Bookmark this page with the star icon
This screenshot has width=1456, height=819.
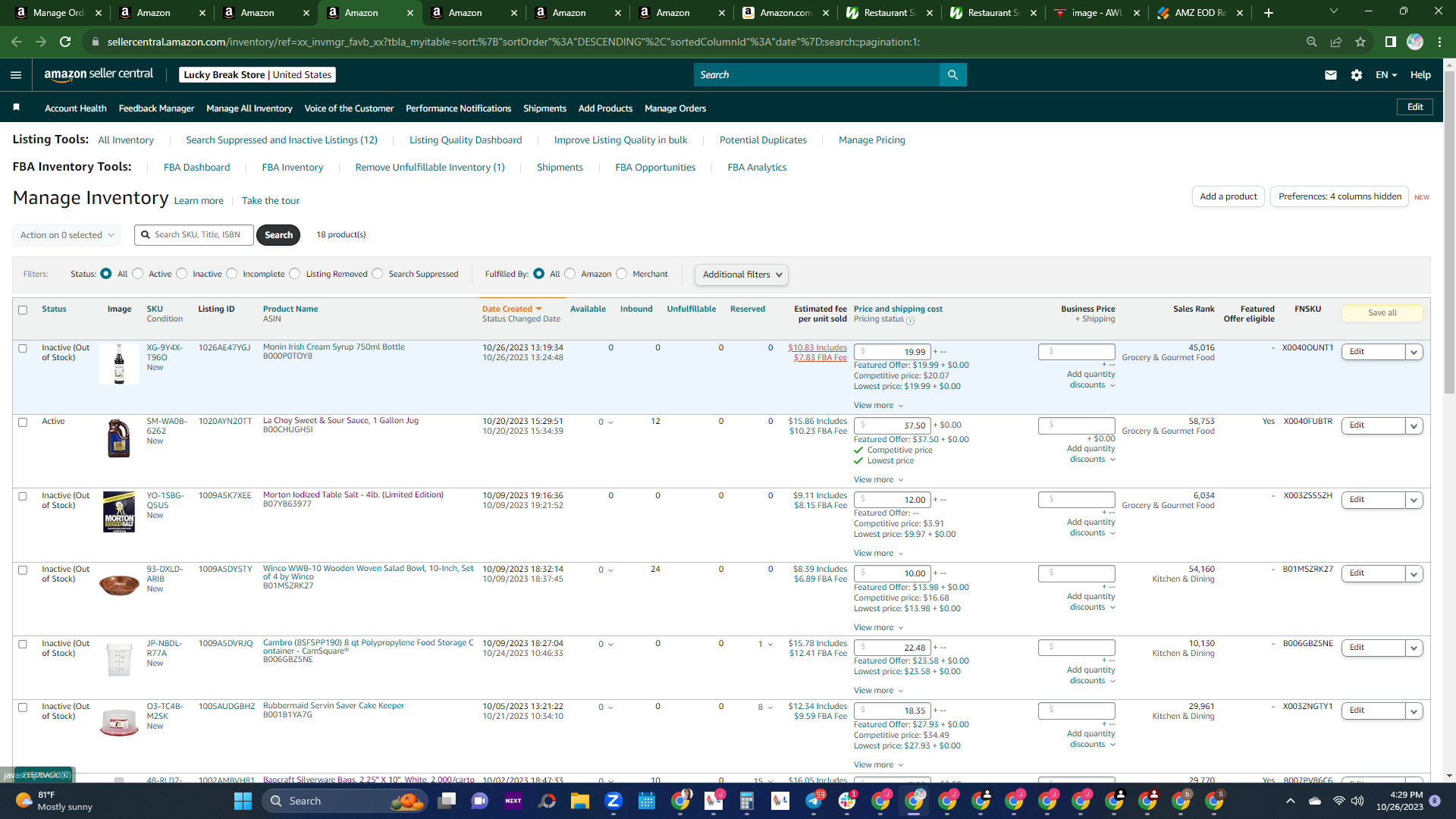point(1360,42)
